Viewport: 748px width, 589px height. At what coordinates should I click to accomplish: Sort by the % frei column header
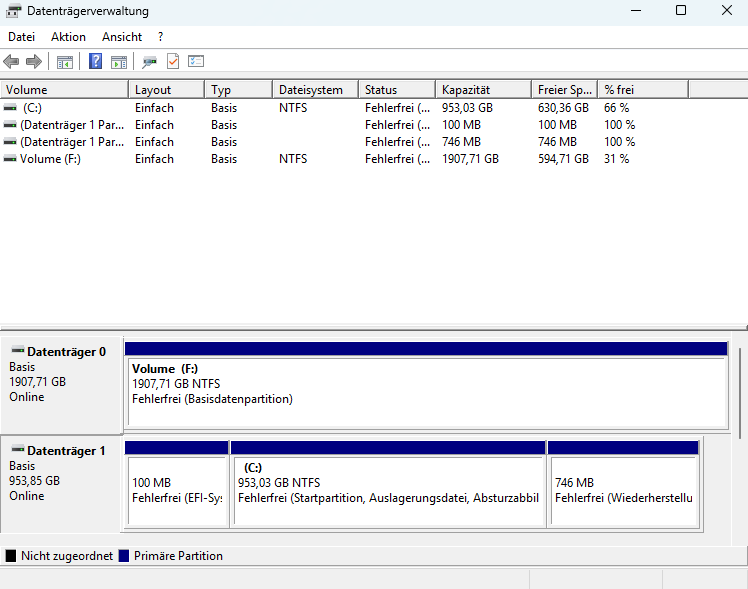[643, 90]
